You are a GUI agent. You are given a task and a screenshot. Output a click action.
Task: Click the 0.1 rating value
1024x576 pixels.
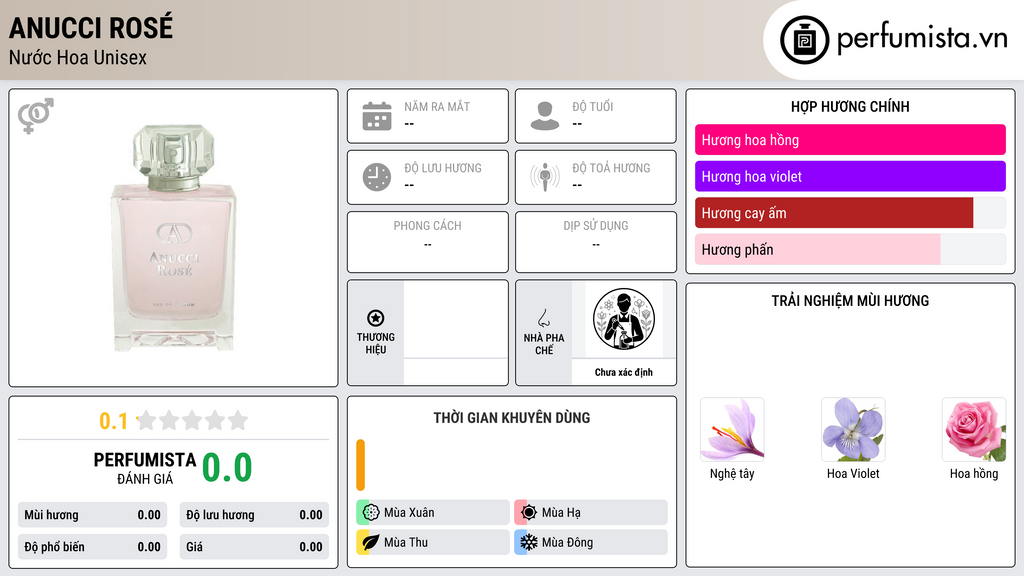click(114, 421)
